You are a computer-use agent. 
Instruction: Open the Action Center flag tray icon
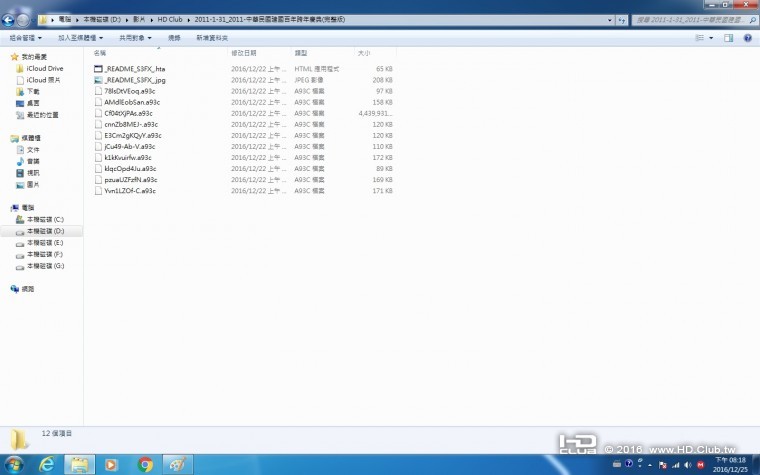coord(663,465)
